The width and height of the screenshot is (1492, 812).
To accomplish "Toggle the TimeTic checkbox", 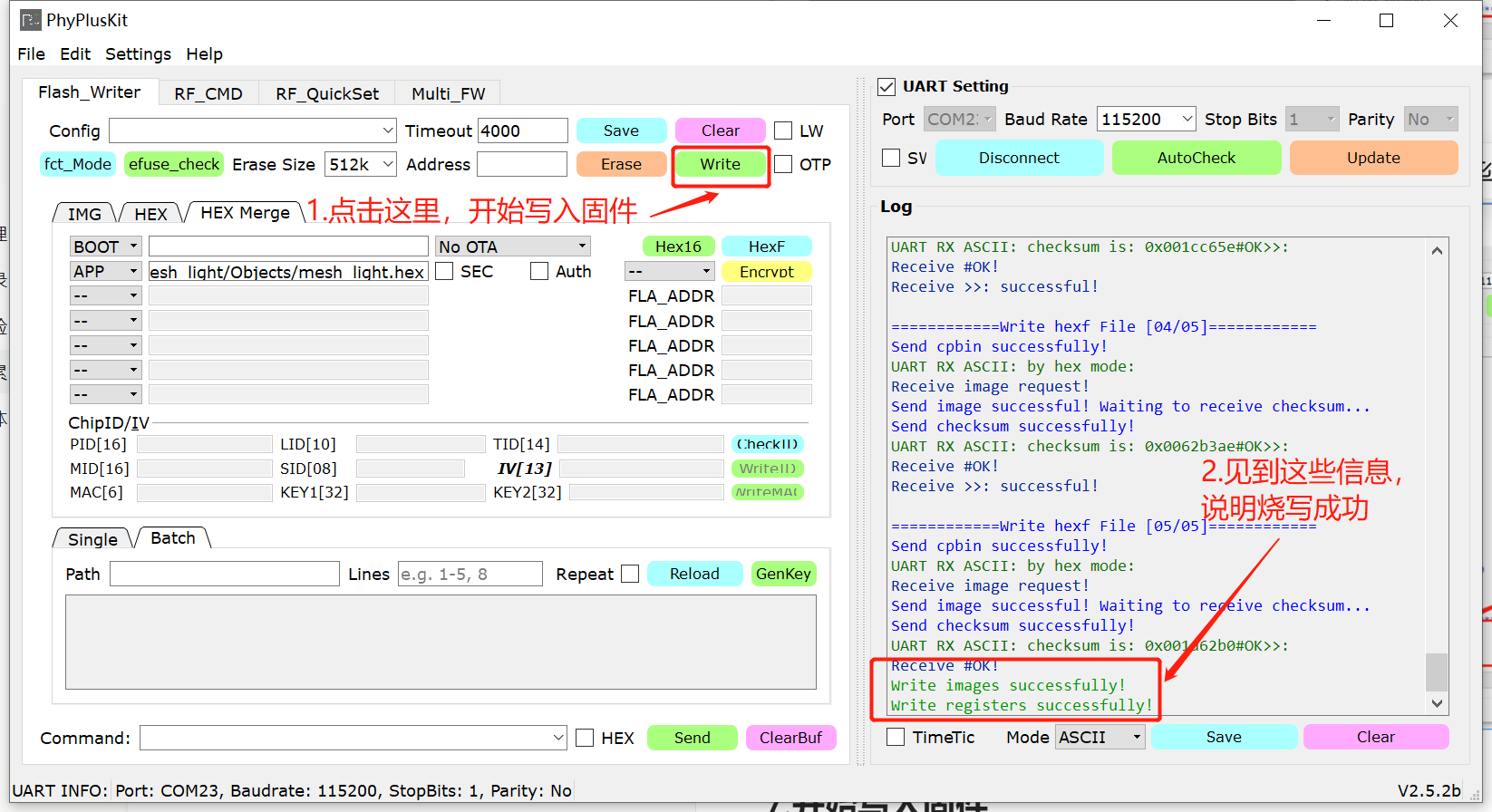I will coord(896,737).
